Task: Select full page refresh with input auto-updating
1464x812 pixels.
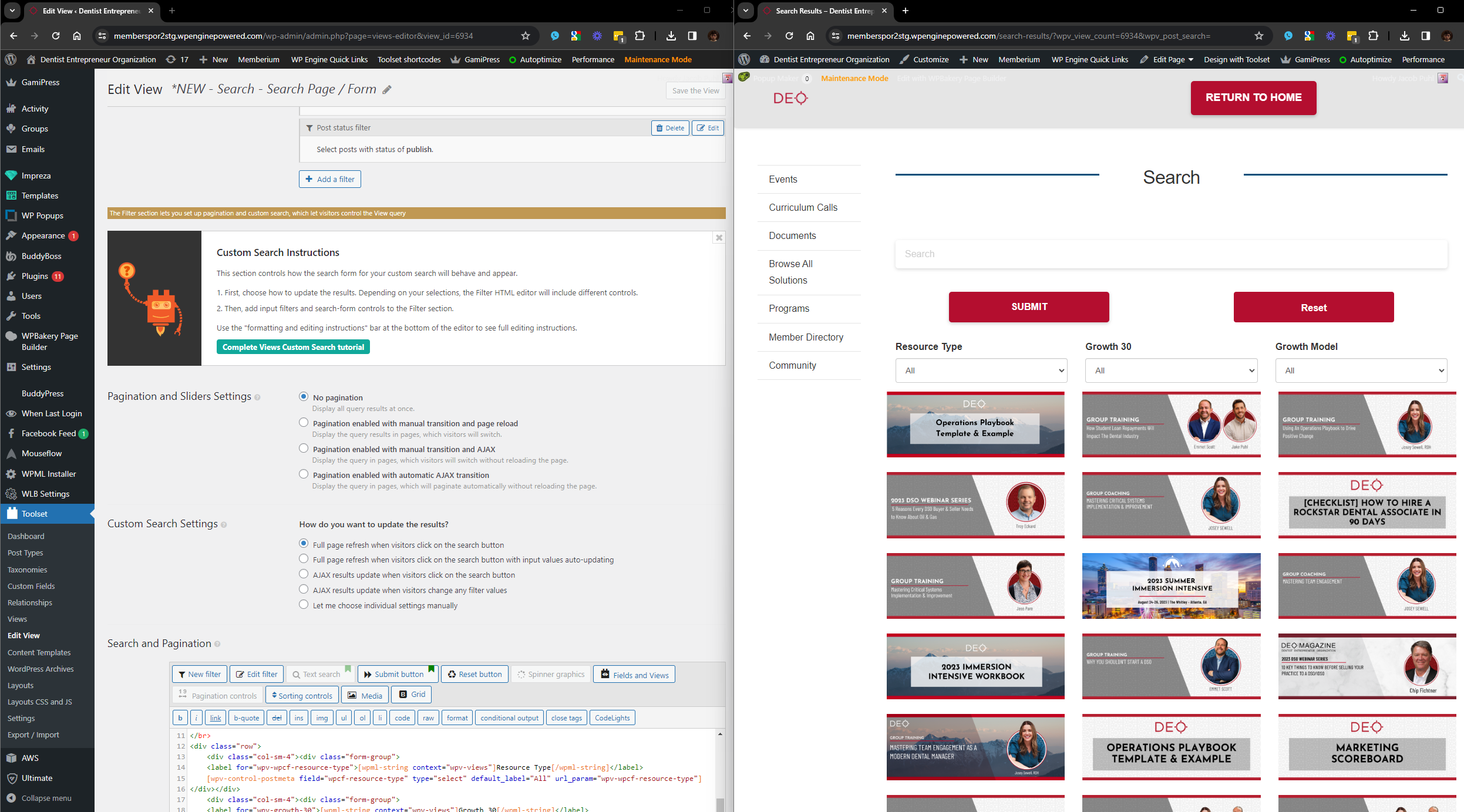Action: coord(304,559)
